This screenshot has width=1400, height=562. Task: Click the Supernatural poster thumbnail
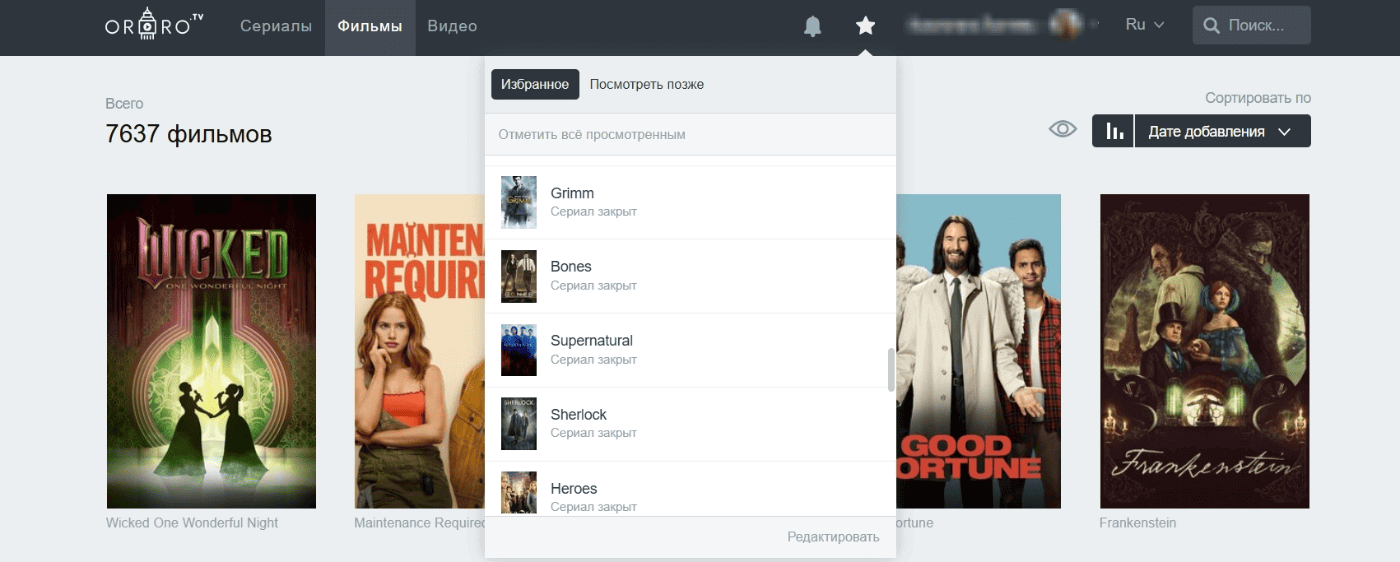[x=519, y=350]
